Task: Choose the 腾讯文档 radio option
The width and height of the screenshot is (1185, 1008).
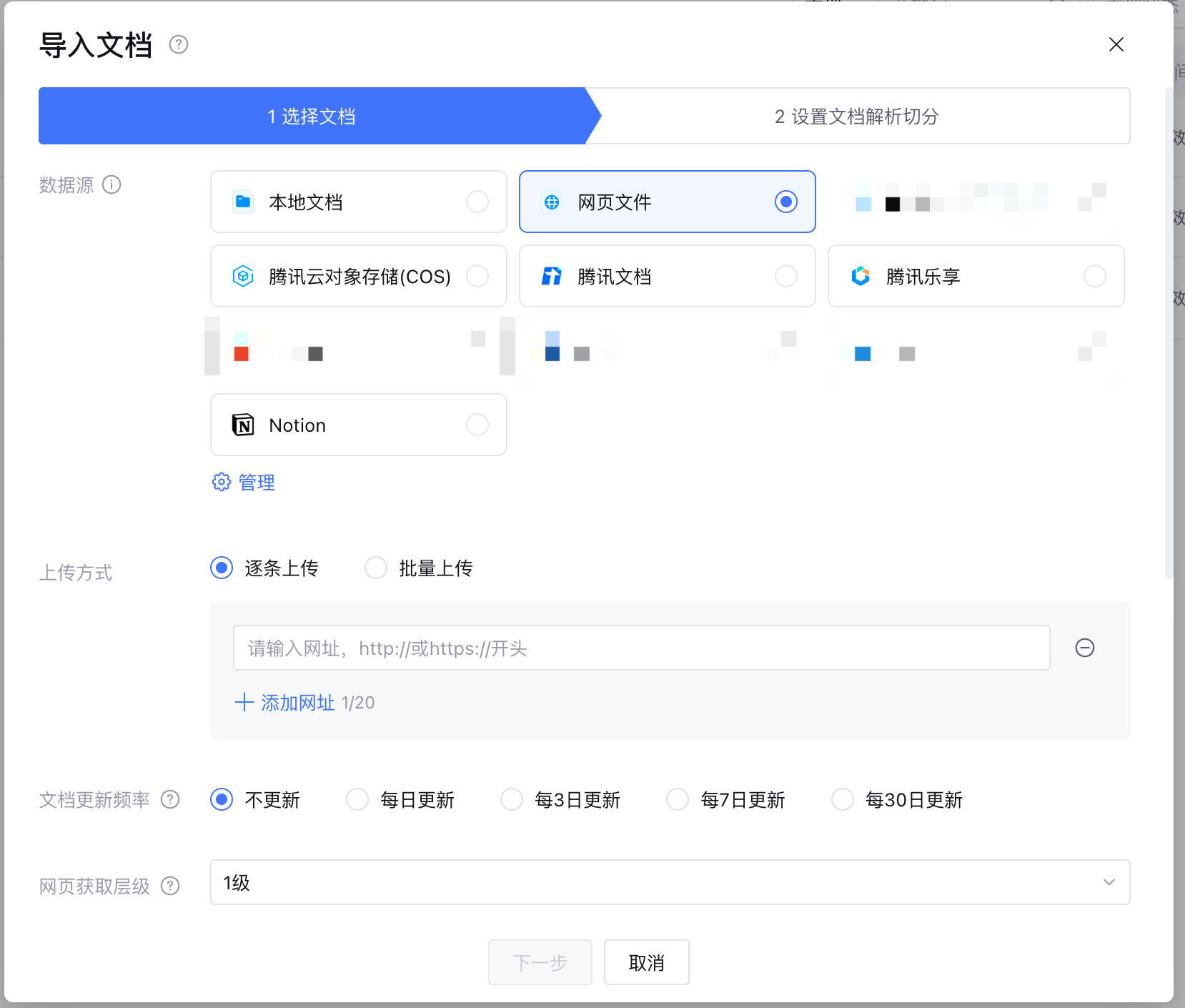Action: point(786,276)
